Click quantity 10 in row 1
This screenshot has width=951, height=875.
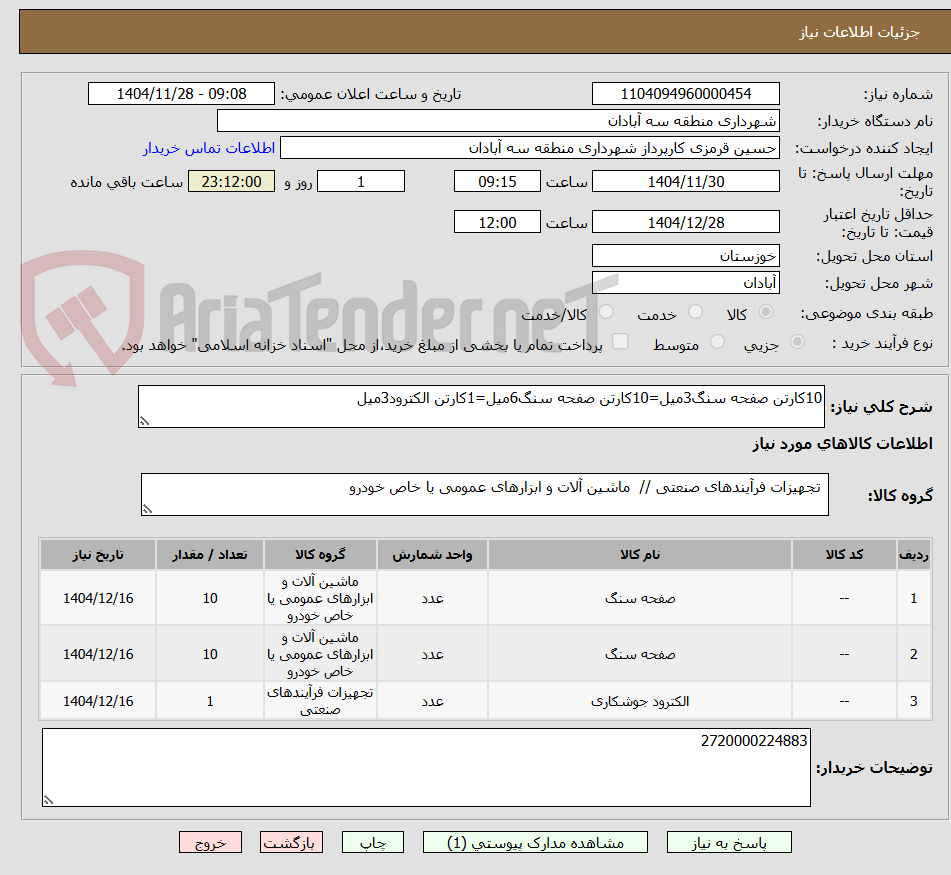[x=210, y=598]
